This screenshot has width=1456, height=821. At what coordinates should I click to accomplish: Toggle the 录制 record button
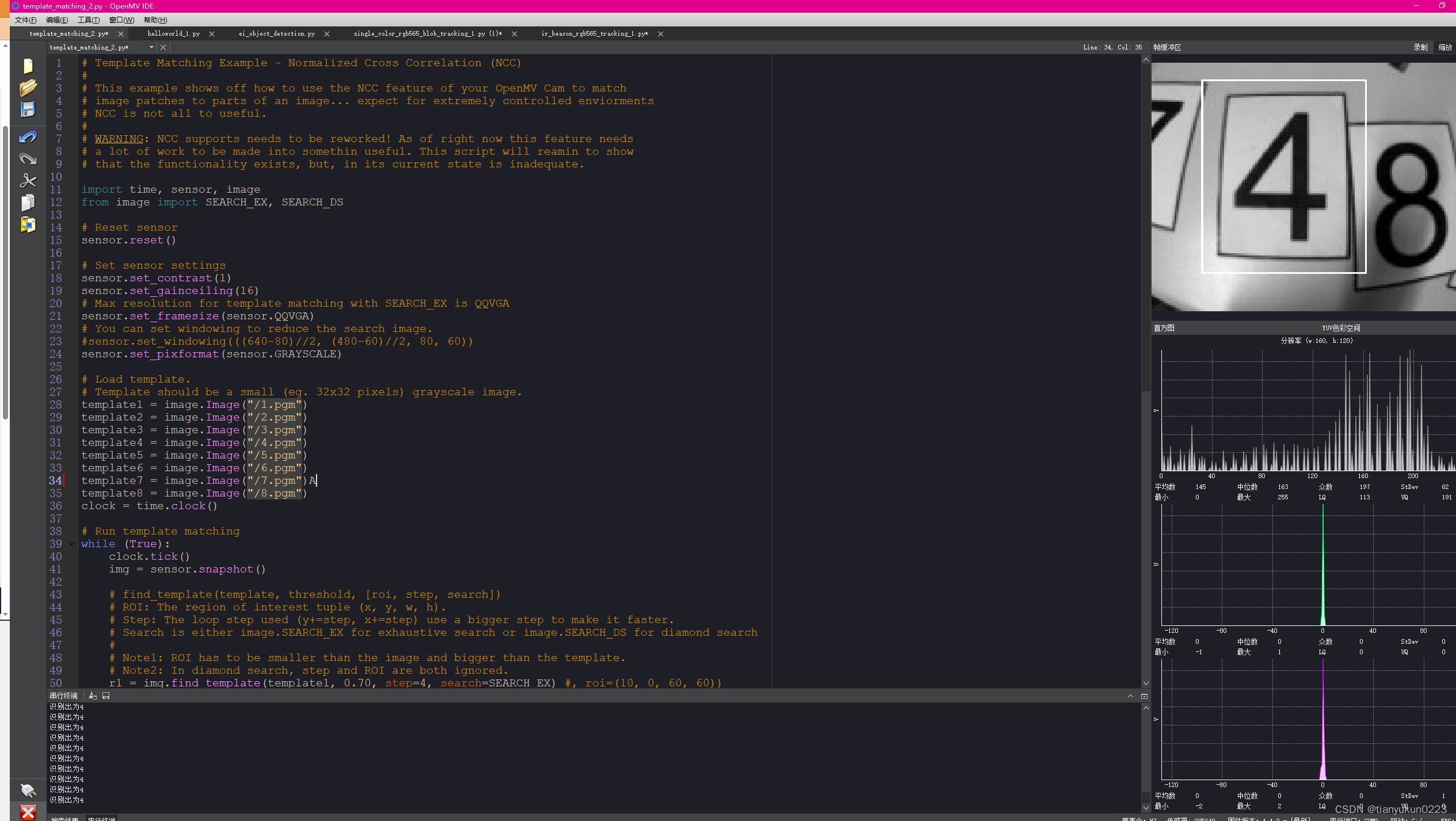click(1420, 47)
